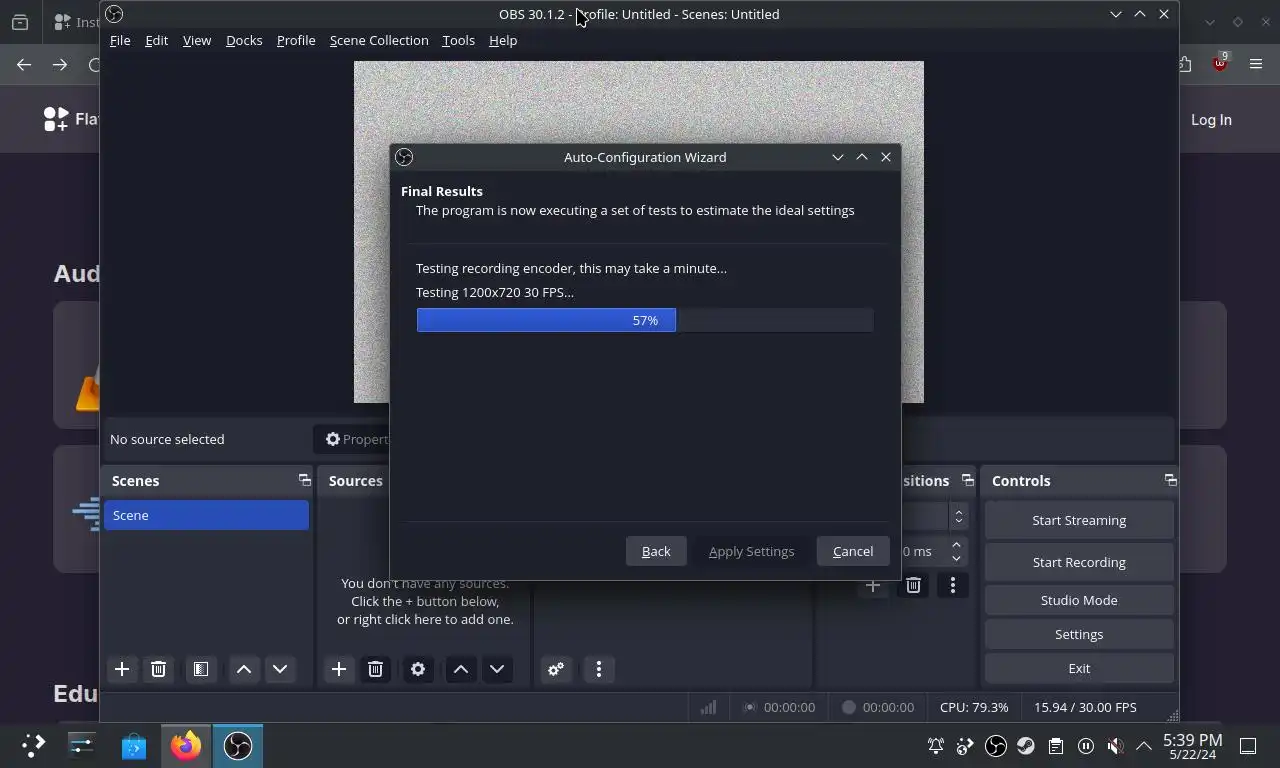Add a new scene with plus icon
Image resolution: width=1280 pixels, height=768 pixels.
122,669
